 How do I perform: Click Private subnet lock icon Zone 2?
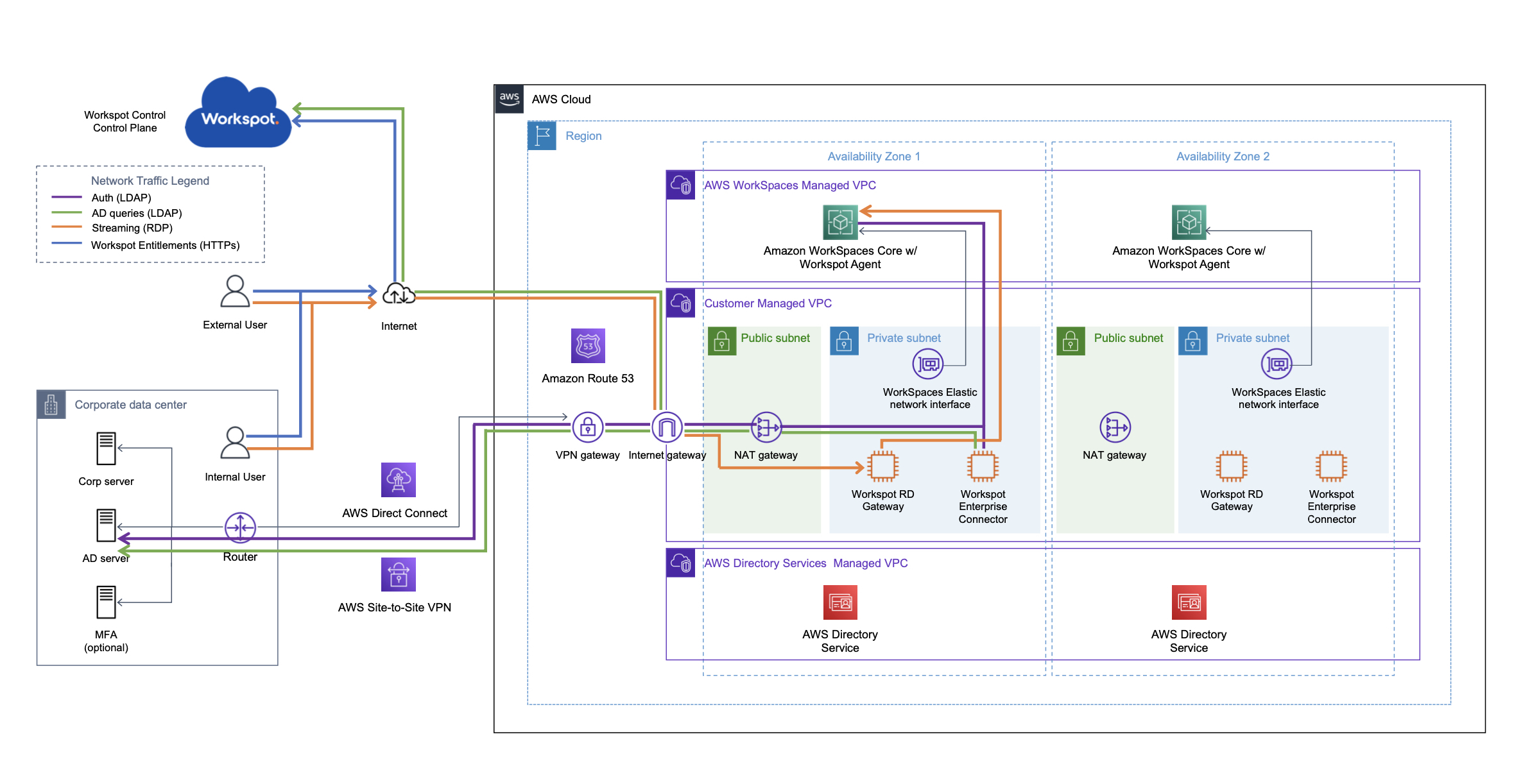point(1193,341)
